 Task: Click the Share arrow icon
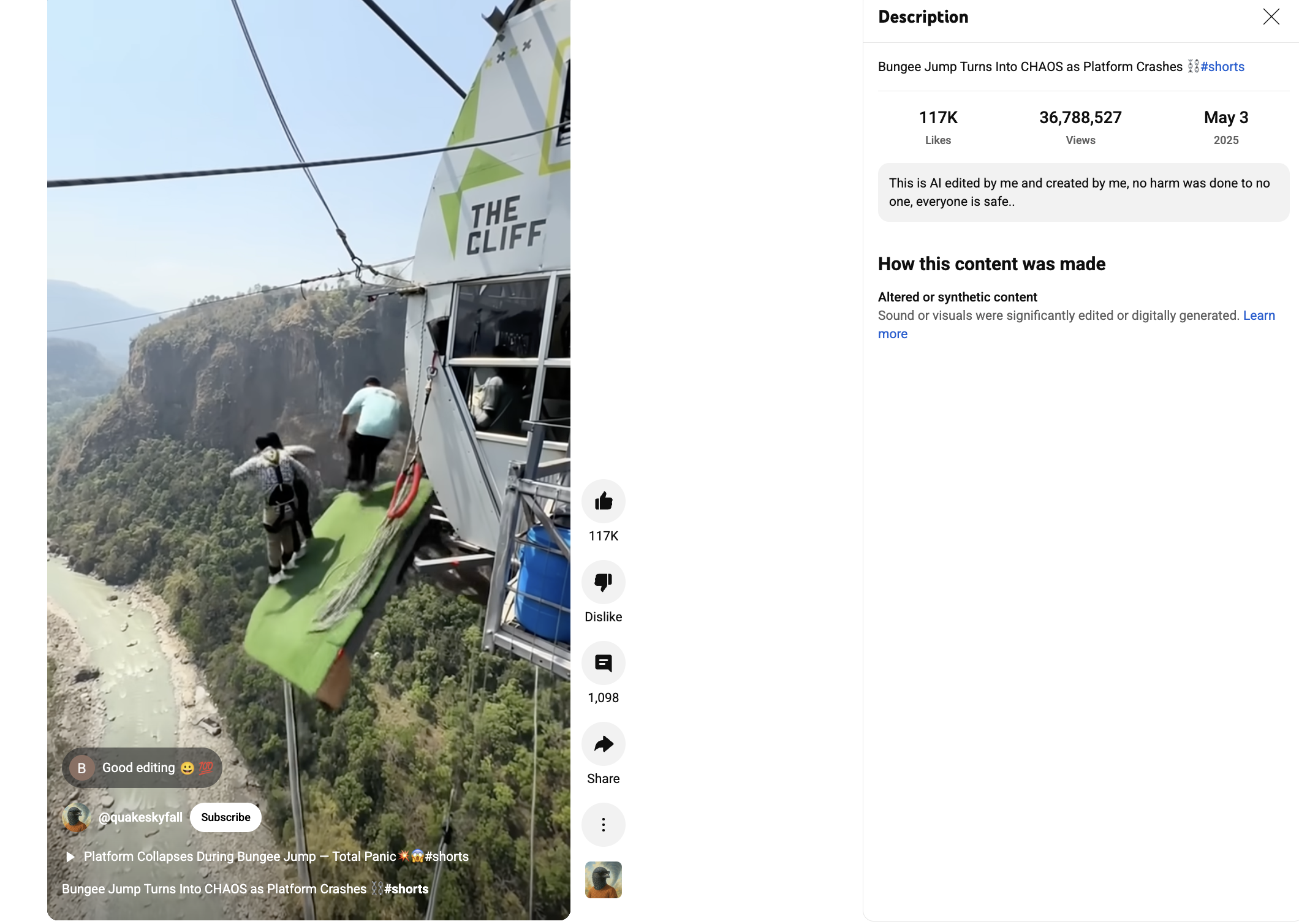tap(603, 744)
